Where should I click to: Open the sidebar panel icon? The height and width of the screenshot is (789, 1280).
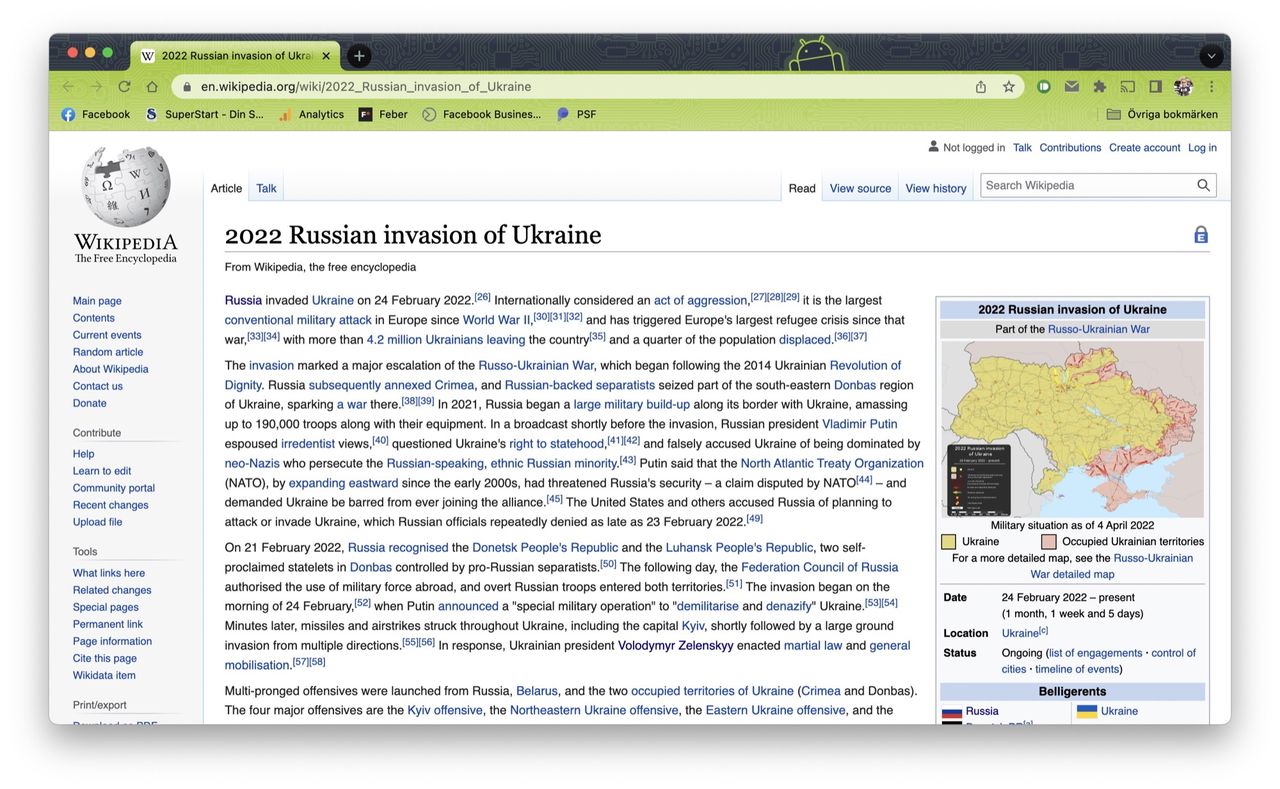[1154, 86]
